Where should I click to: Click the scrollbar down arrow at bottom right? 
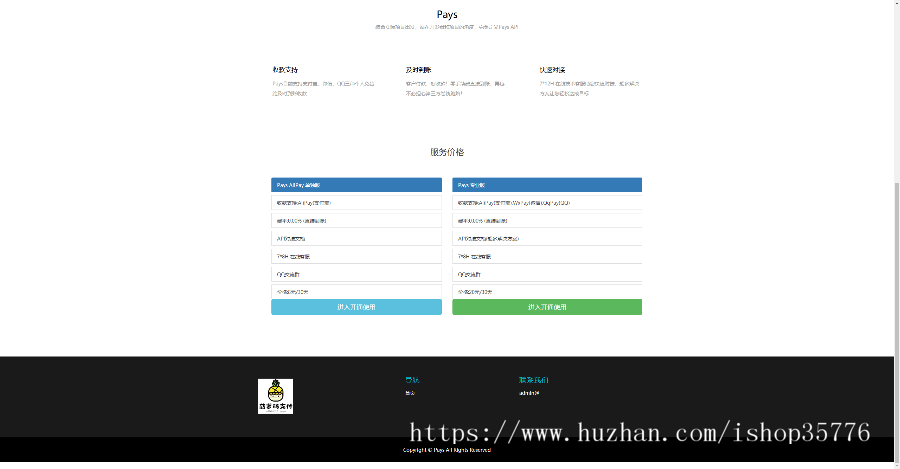point(895,463)
